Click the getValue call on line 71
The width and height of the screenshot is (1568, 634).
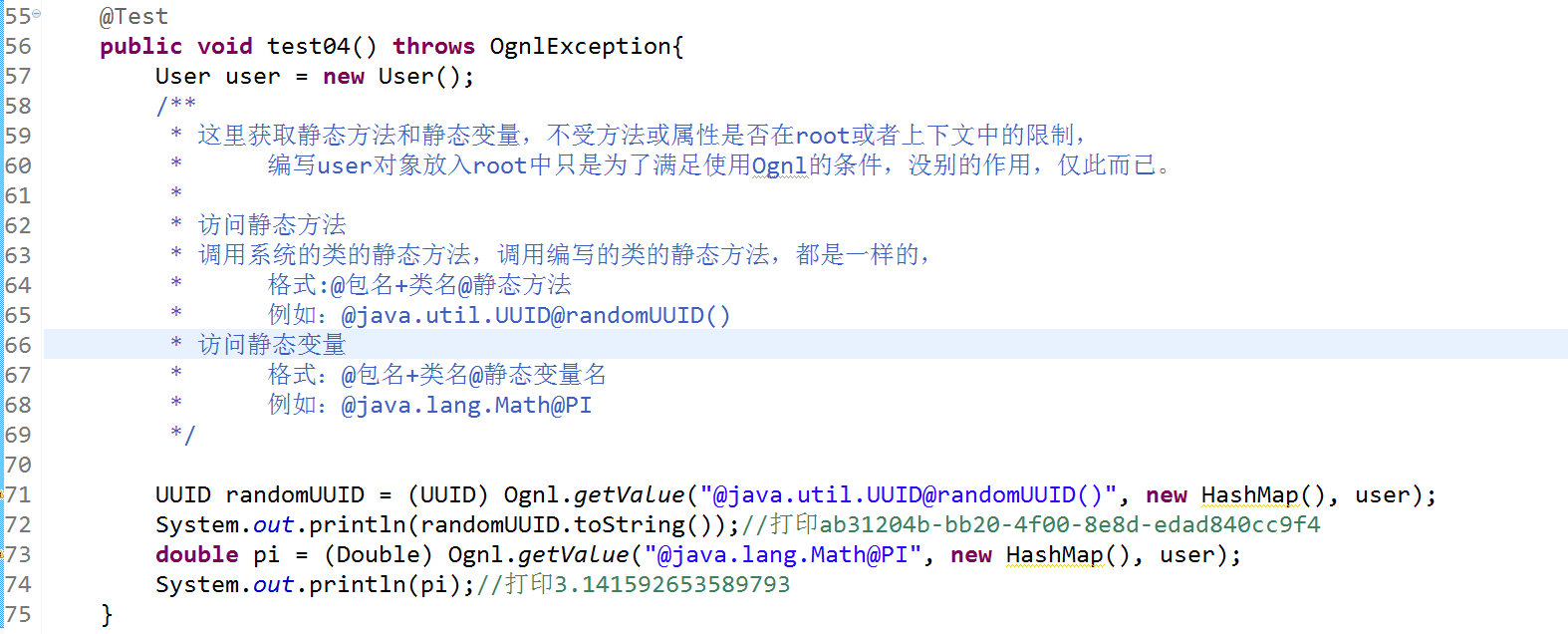(x=630, y=495)
